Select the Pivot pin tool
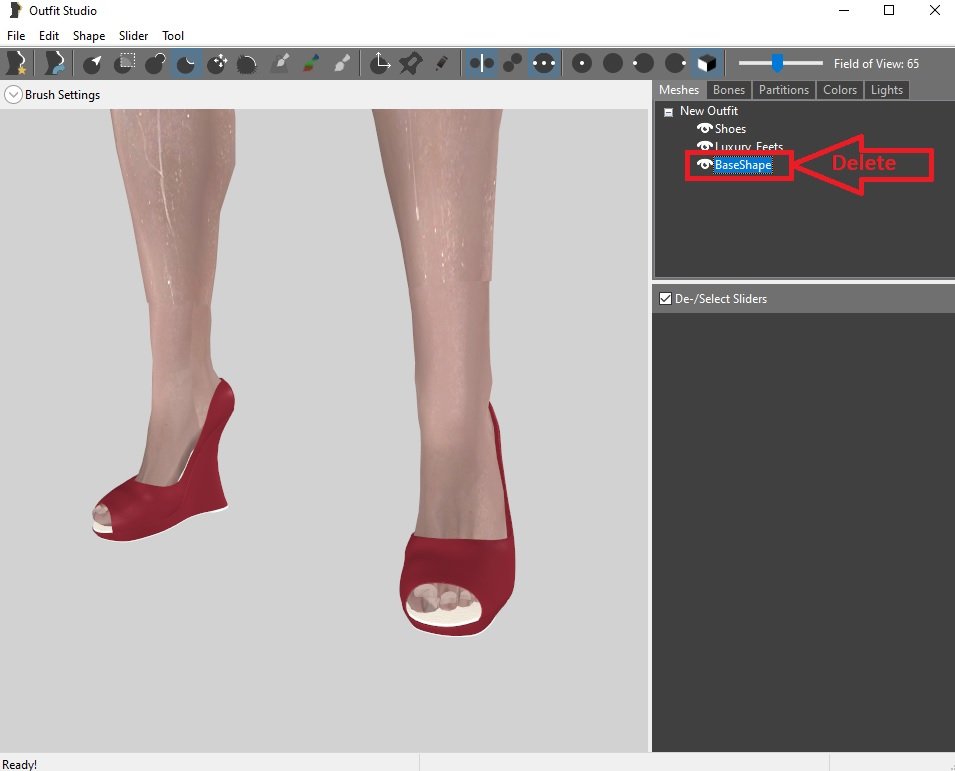Screen dimensions: 955x771 pos(410,64)
